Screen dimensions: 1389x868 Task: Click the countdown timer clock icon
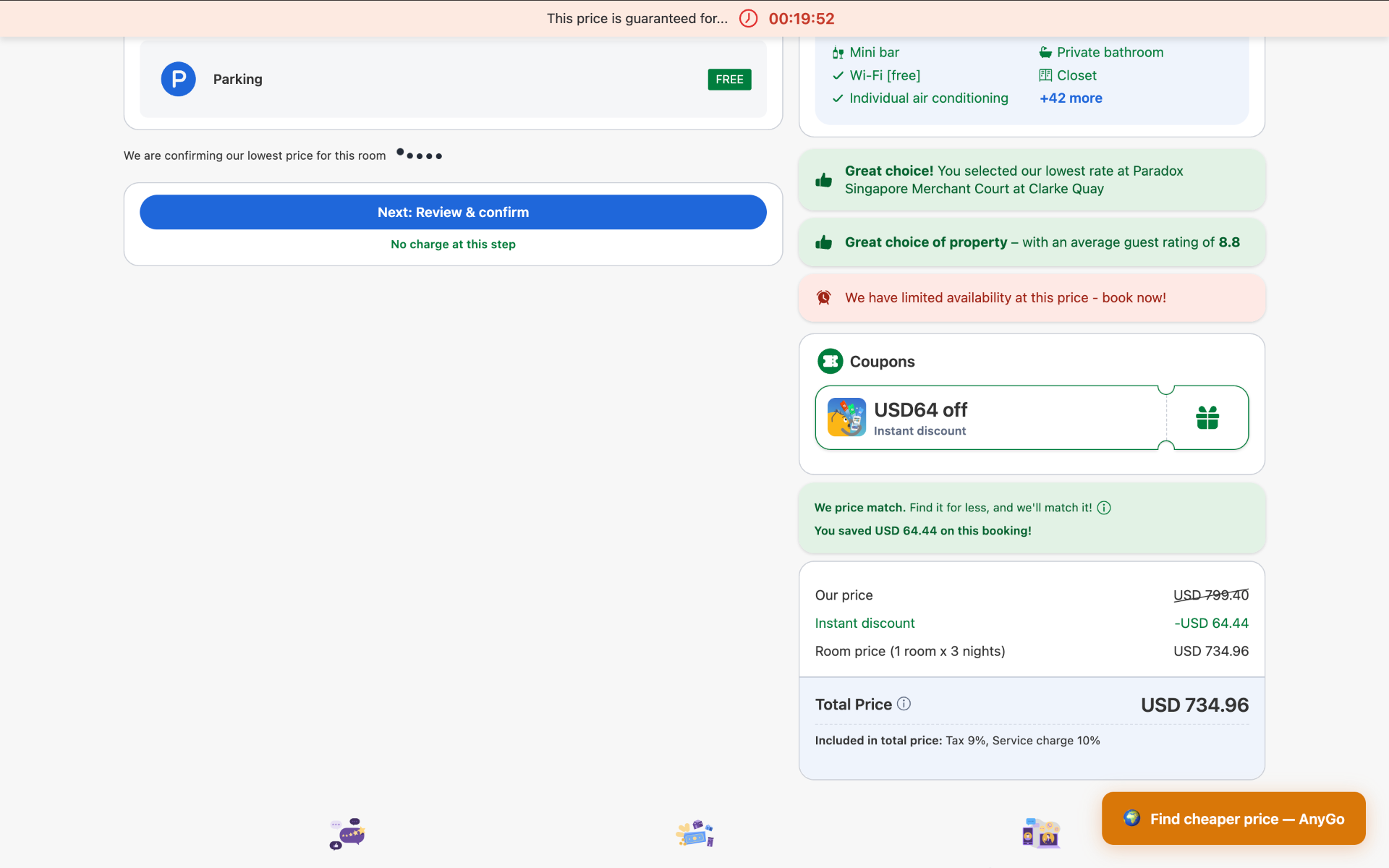748,19
